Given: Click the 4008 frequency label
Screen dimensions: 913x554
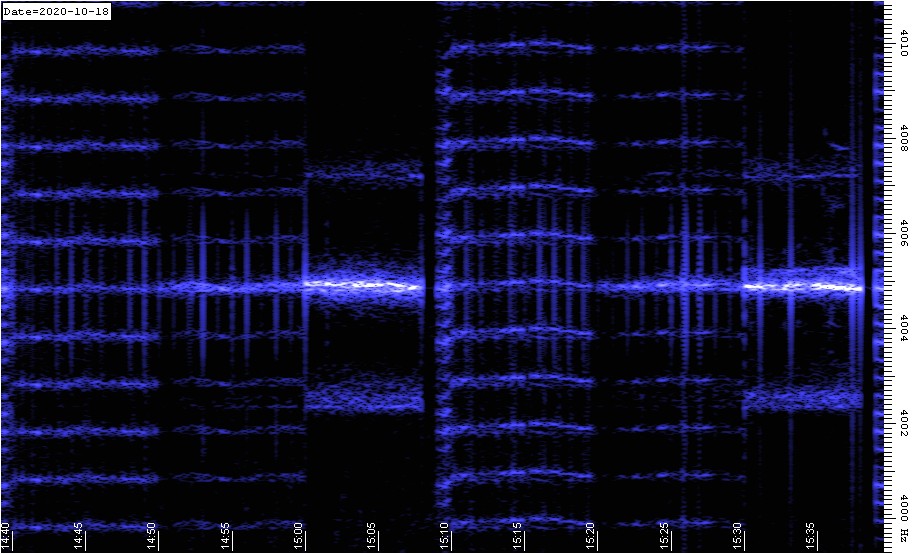Looking at the screenshot, I should pyautogui.click(x=904, y=140).
